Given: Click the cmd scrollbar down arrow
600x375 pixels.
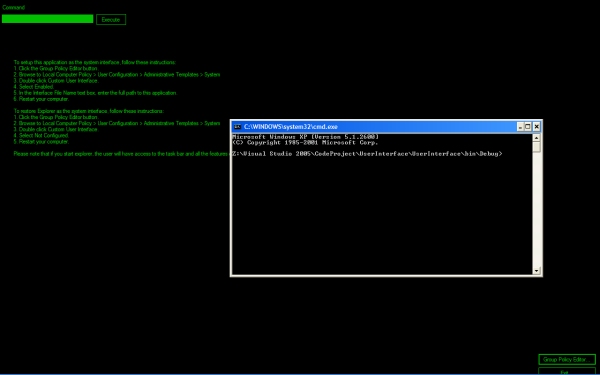Looking at the screenshot, I should point(536,271).
